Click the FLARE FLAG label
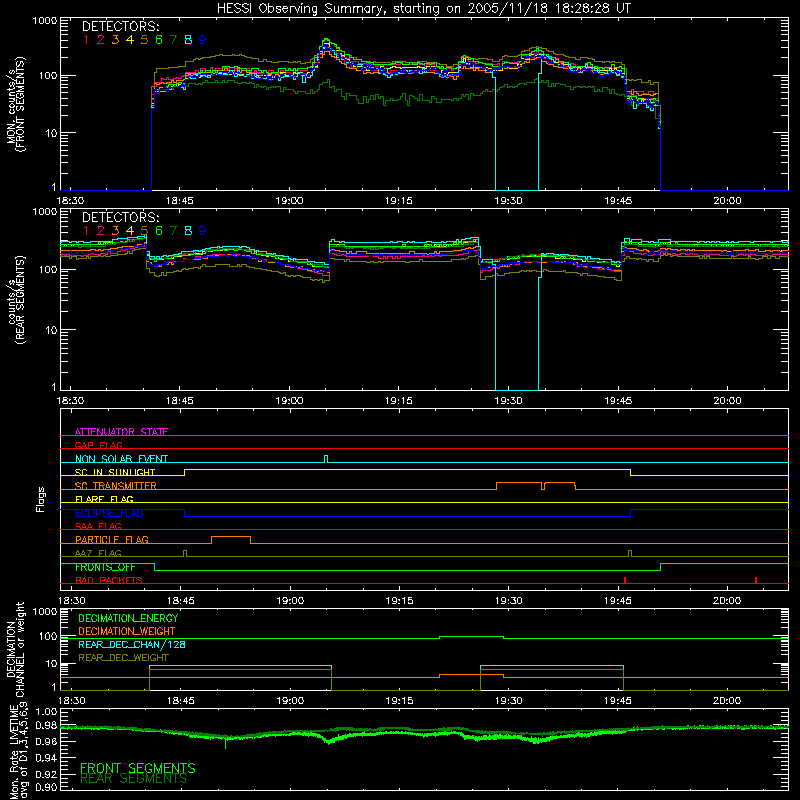Viewport: 800px width, 800px height. click(104, 499)
